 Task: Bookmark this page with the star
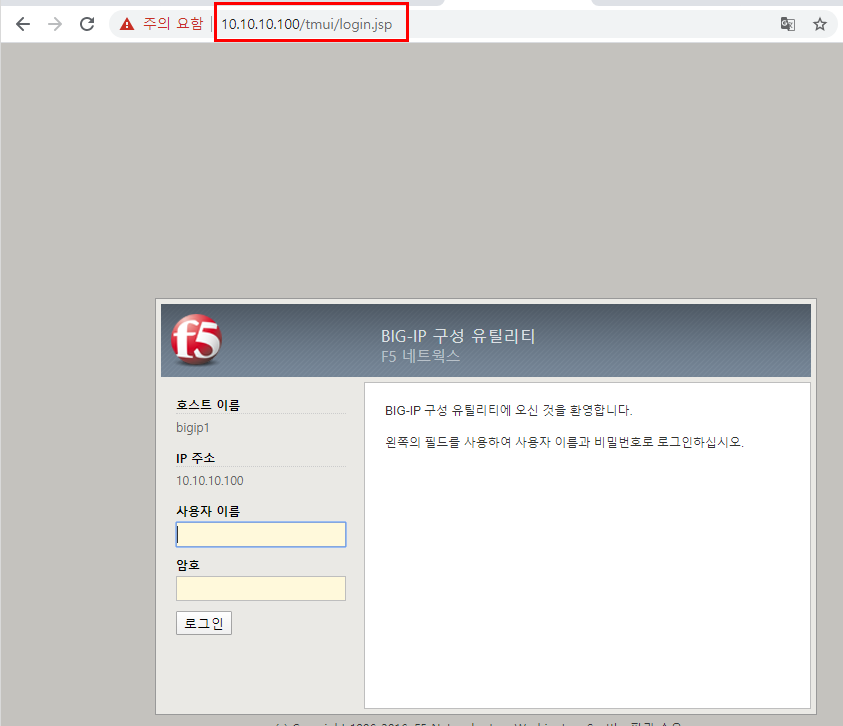tap(819, 24)
